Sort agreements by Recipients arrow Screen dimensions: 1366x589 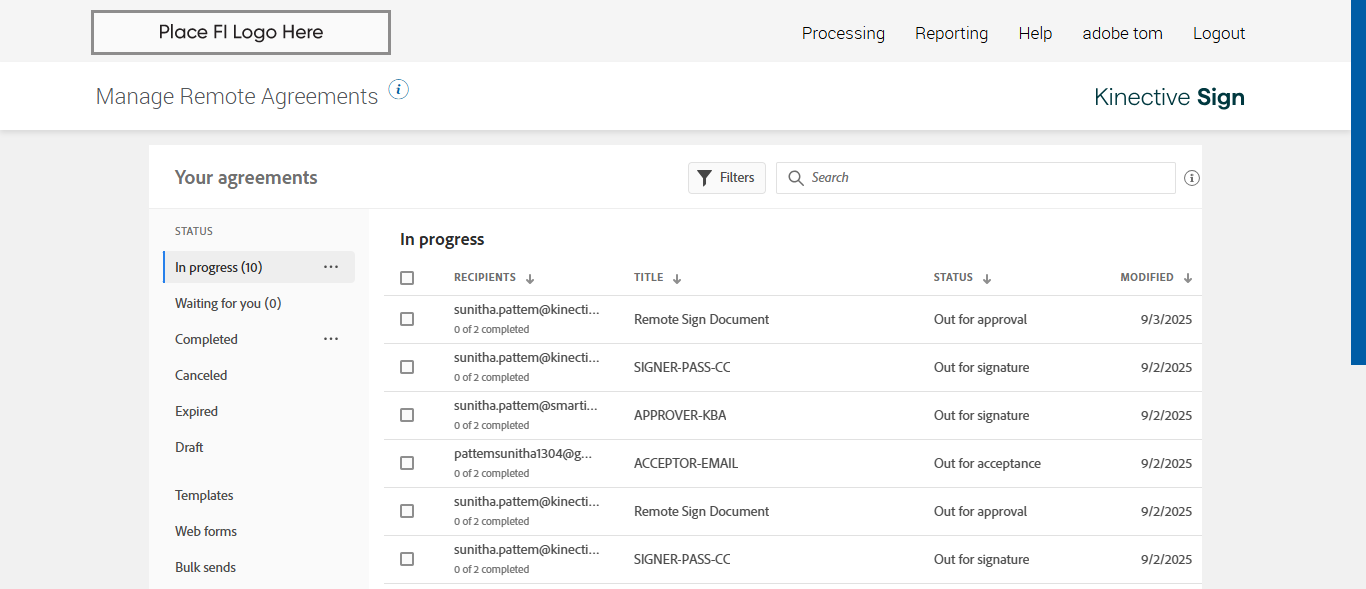530,279
